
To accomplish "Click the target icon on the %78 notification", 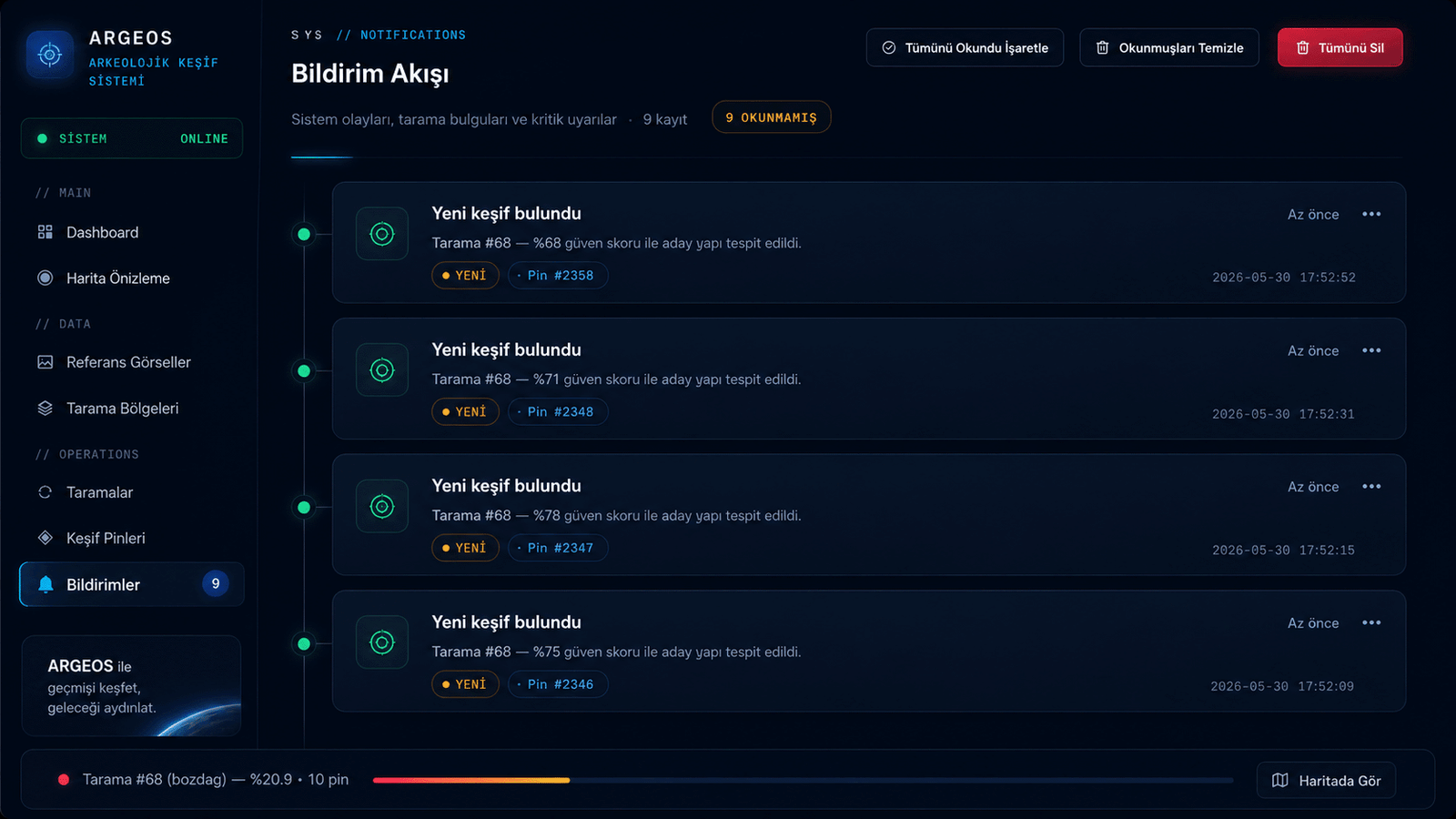I will [x=382, y=507].
